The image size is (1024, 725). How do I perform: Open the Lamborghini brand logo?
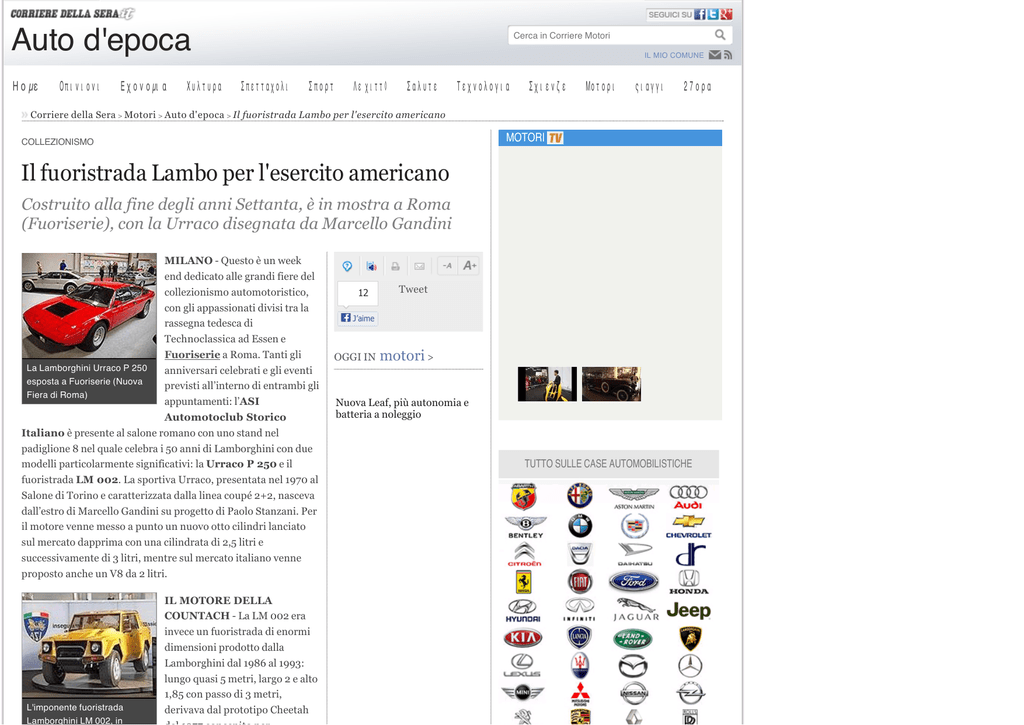click(x=690, y=638)
